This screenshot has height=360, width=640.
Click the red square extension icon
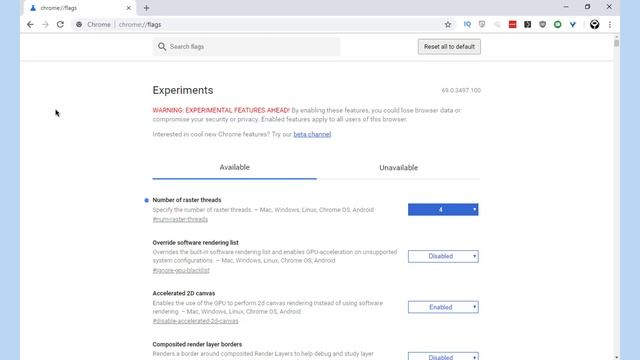[x=512, y=24]
